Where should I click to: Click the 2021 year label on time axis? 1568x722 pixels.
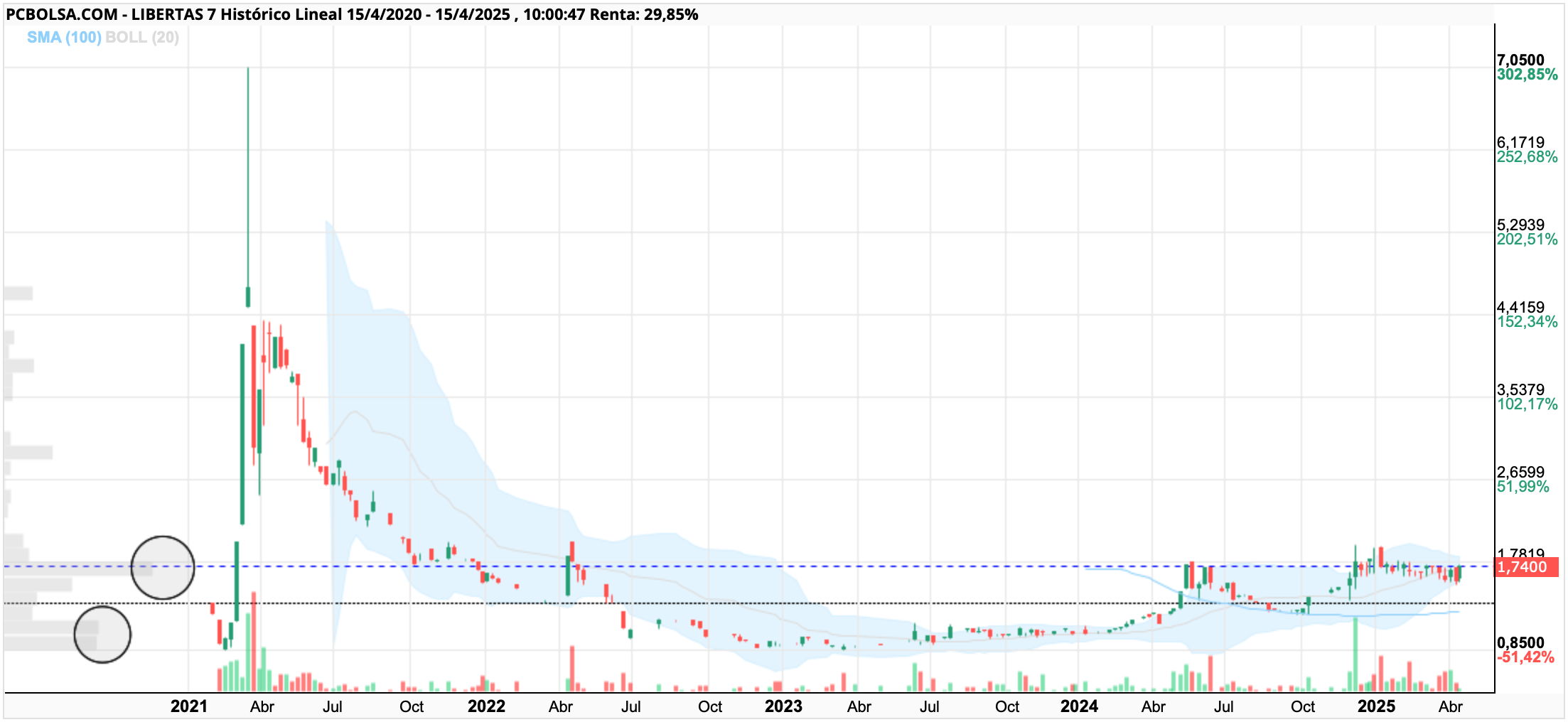[x=189, y=706]
